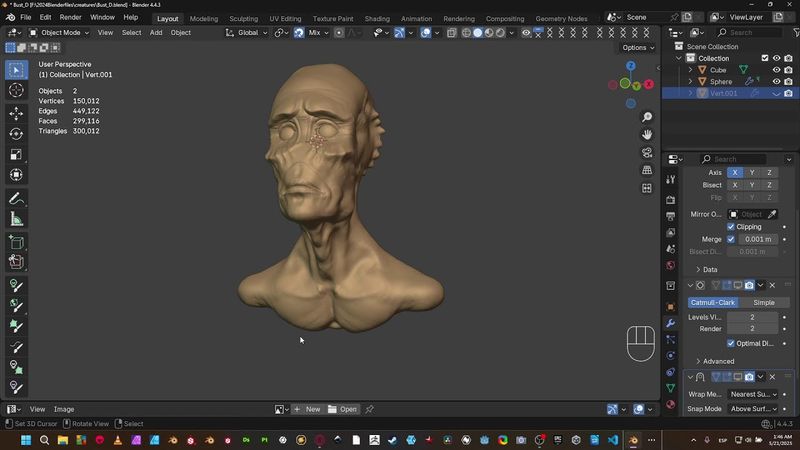Viewport: 800px width, 450px height.
Task: Select the Annotate pencil tool
Action: (x=16, y=198)
